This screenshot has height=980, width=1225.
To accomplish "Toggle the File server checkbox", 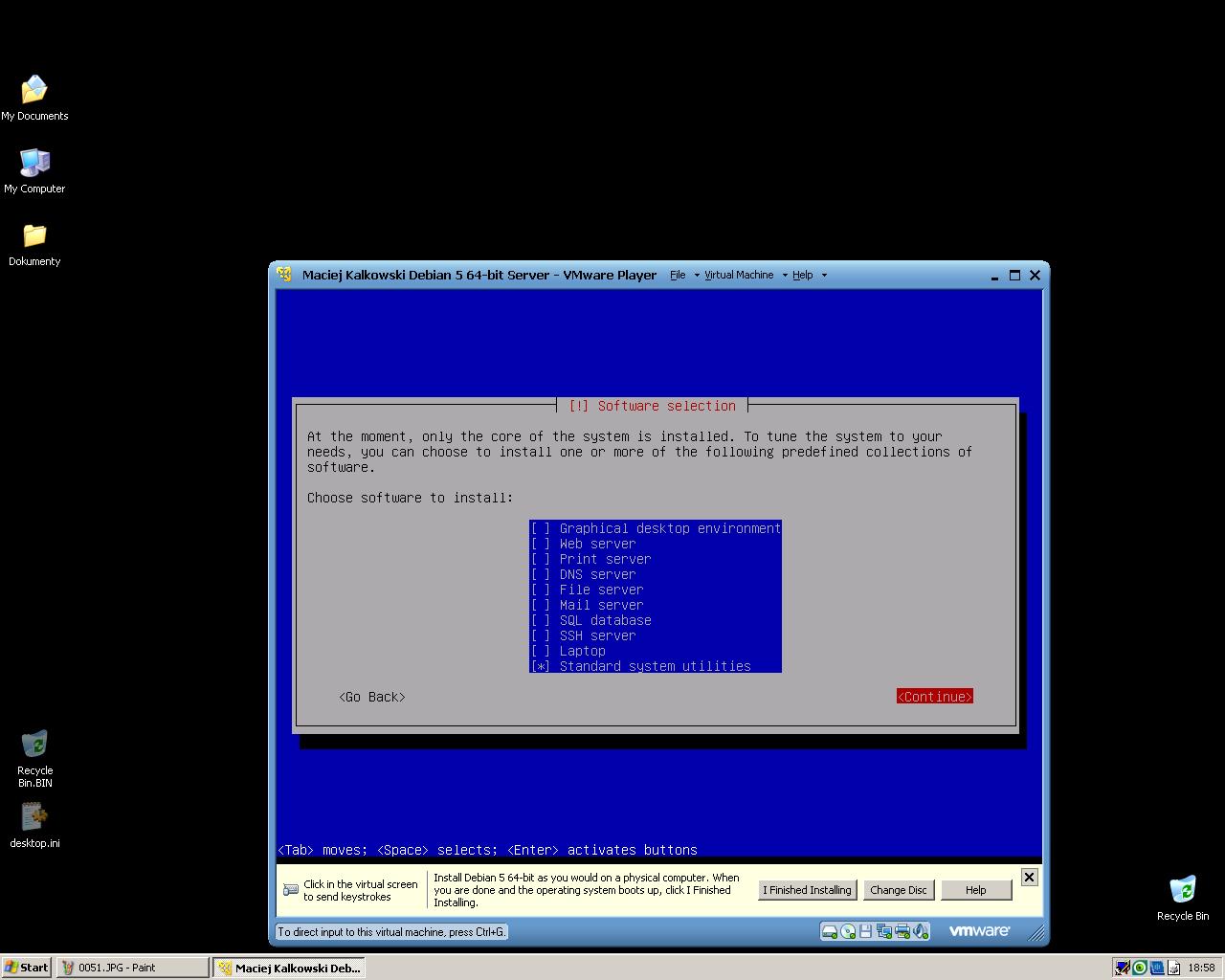I will point(541,590).
